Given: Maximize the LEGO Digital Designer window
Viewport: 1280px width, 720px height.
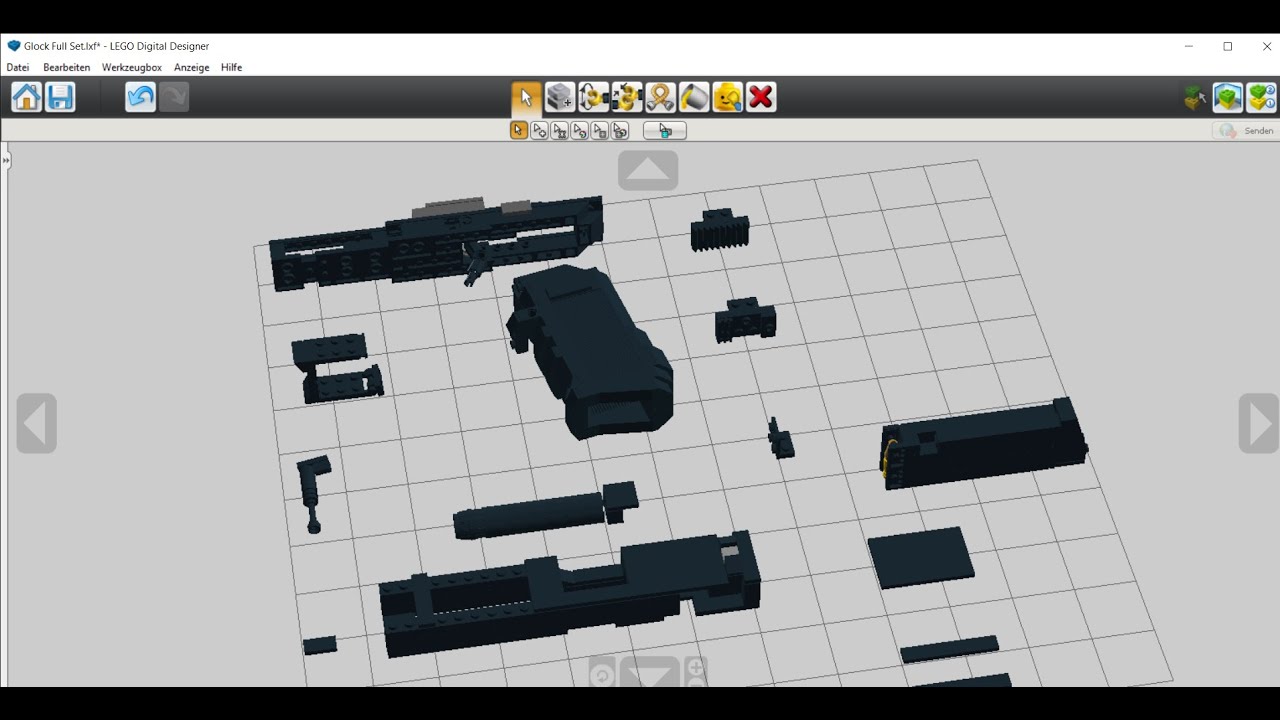Looking at the screenshot, I should (1228, 46).
